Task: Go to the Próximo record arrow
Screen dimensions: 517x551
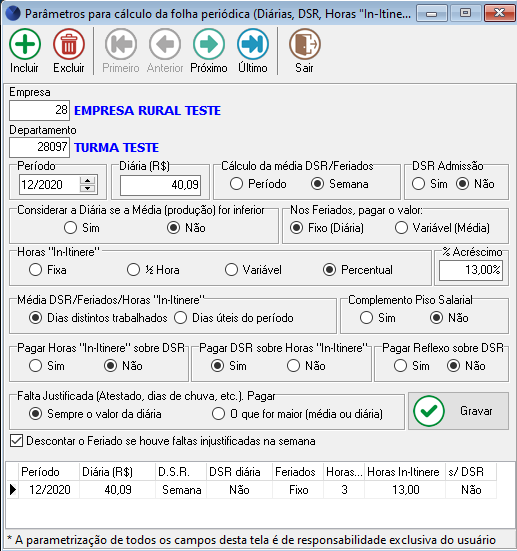Action: click(209, 45)
